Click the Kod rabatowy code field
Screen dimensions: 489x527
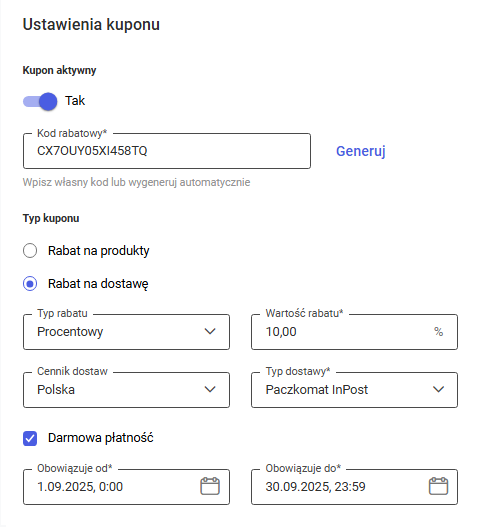pos(167,151)
